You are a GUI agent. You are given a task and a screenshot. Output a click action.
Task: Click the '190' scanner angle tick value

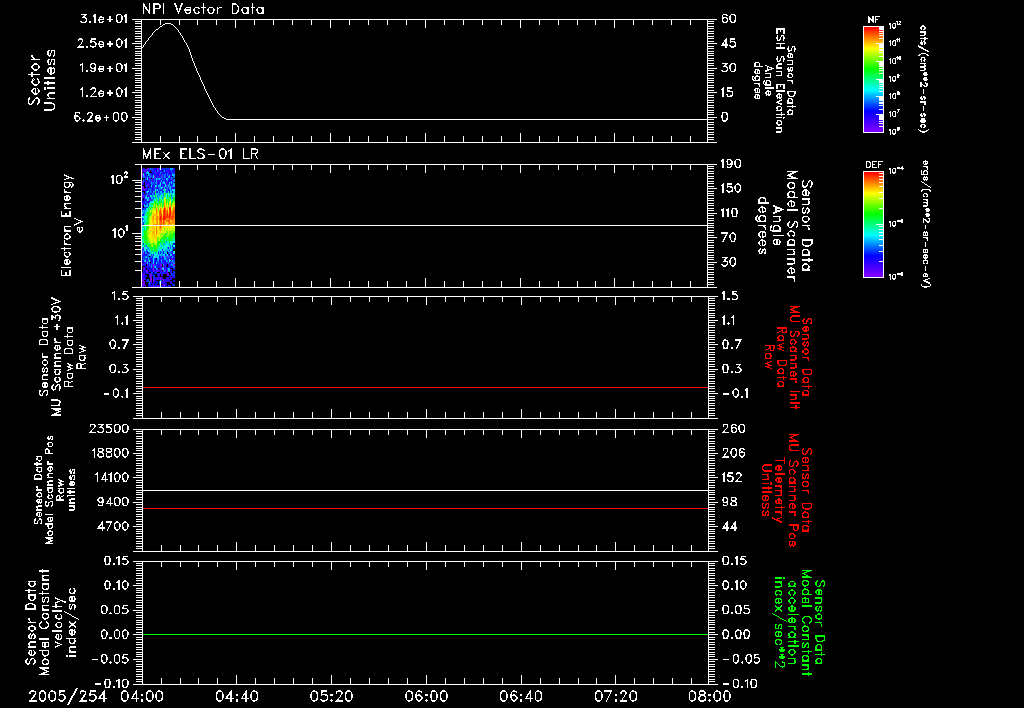731,164
